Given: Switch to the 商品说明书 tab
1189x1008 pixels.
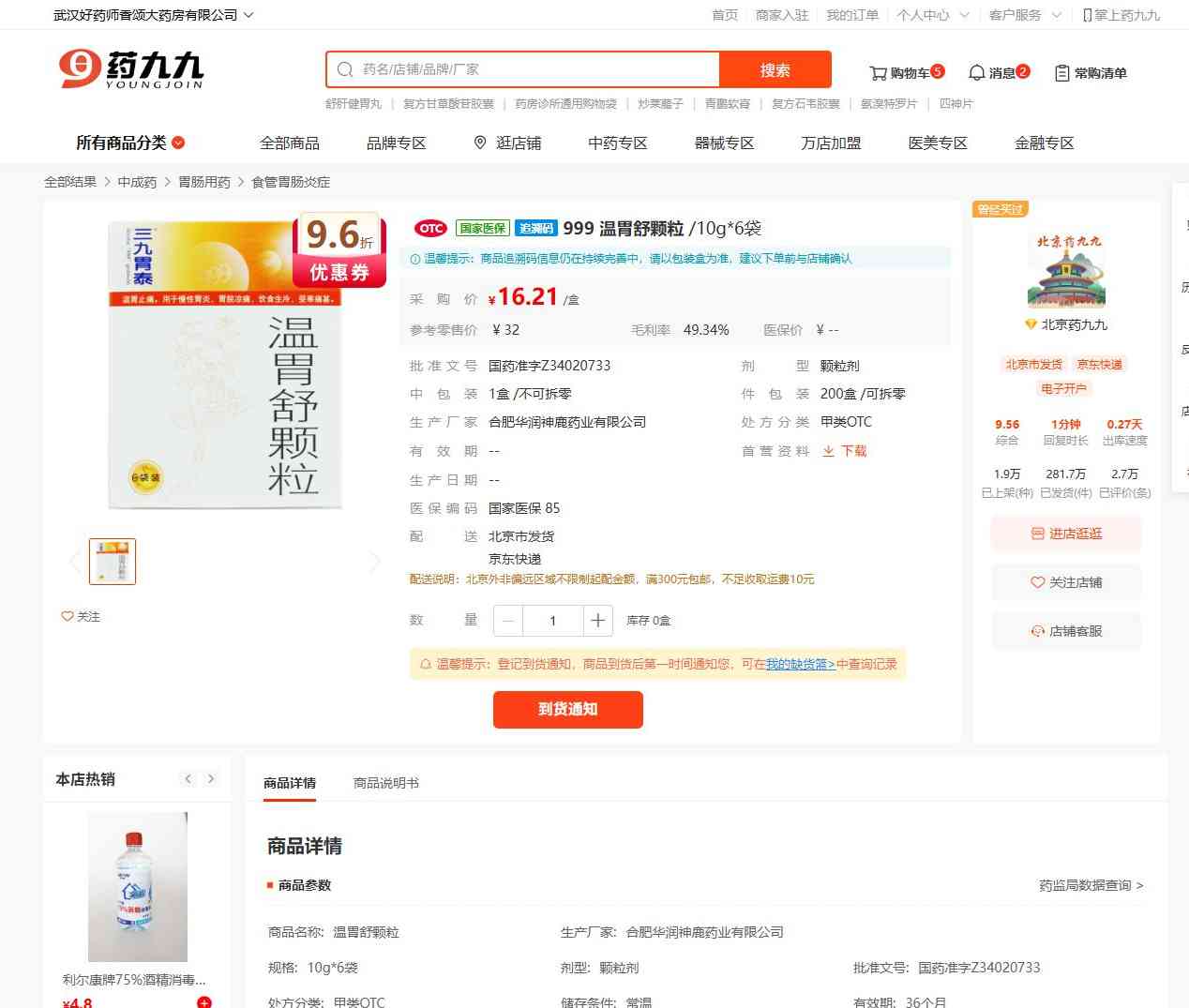Looking at the screenshot, I should tap(385, 783).
